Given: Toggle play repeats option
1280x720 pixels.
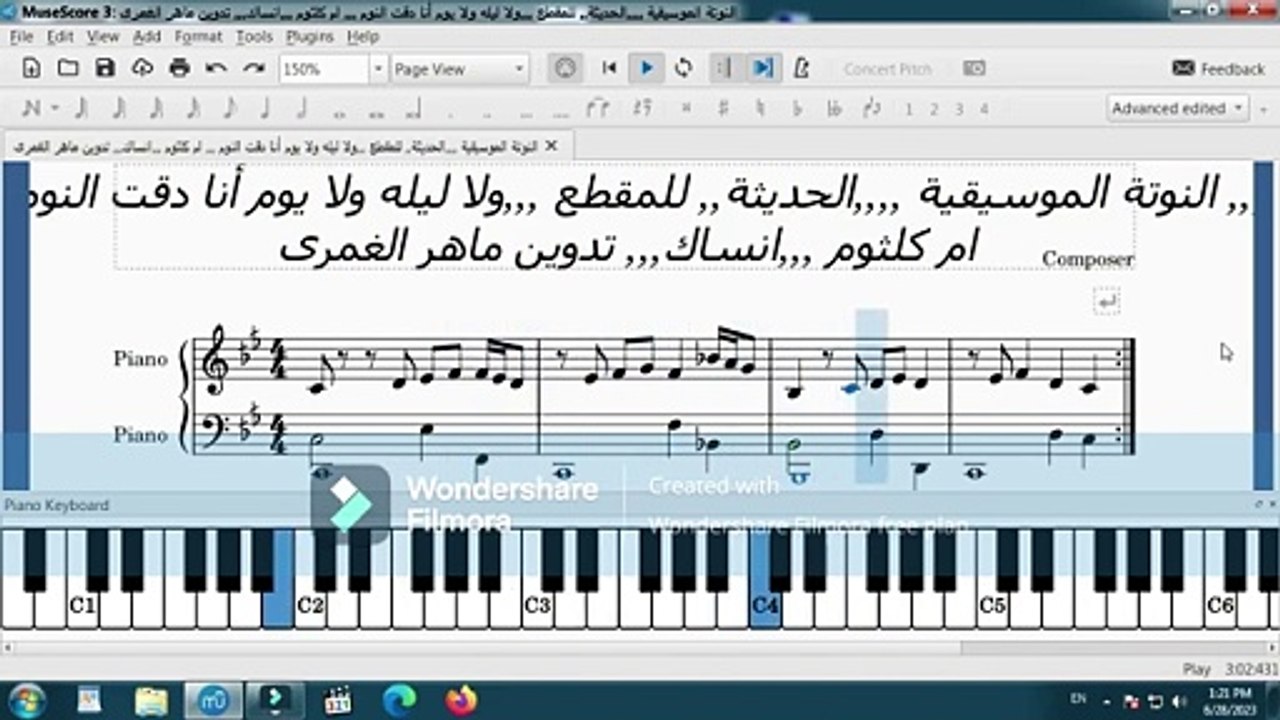Looking at the screenshot, I should point(724,68).
